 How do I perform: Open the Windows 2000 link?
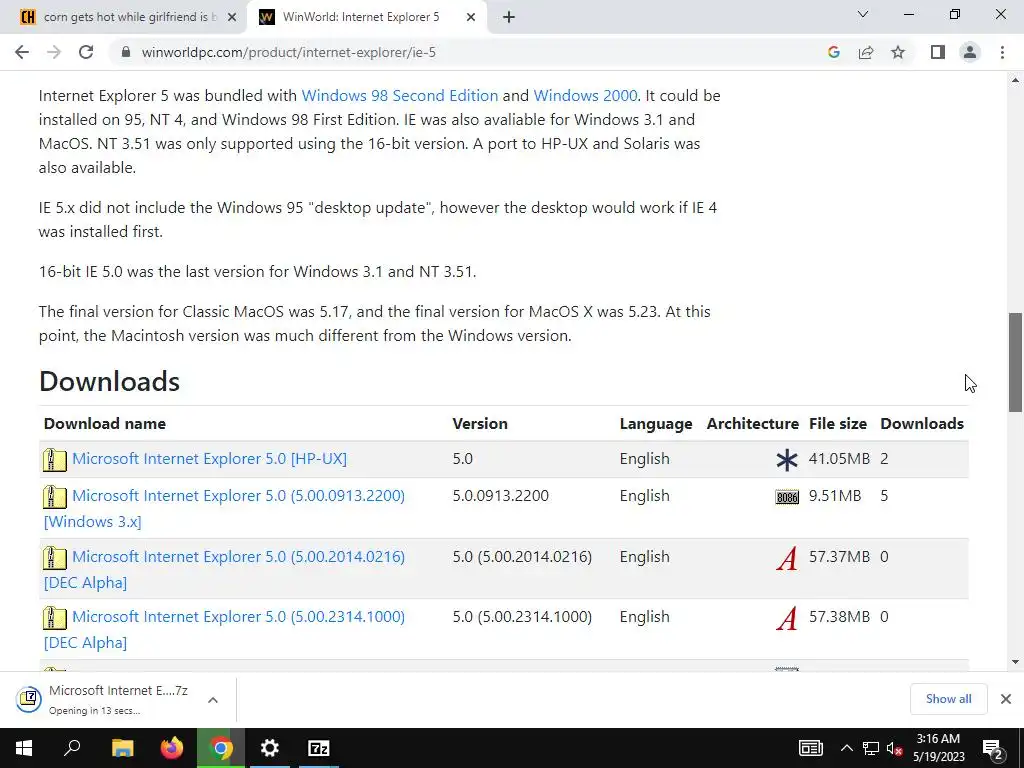pyautogui.click(x=585, y=95)
